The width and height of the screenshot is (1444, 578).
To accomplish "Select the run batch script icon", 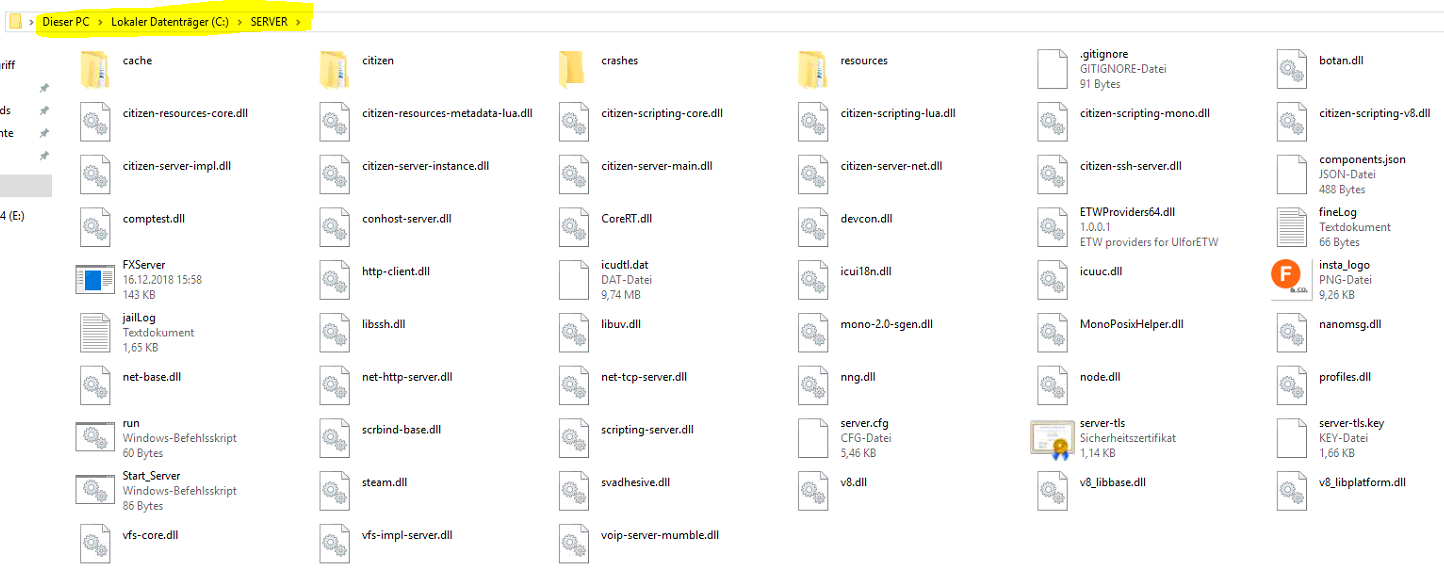I will 95,438.
